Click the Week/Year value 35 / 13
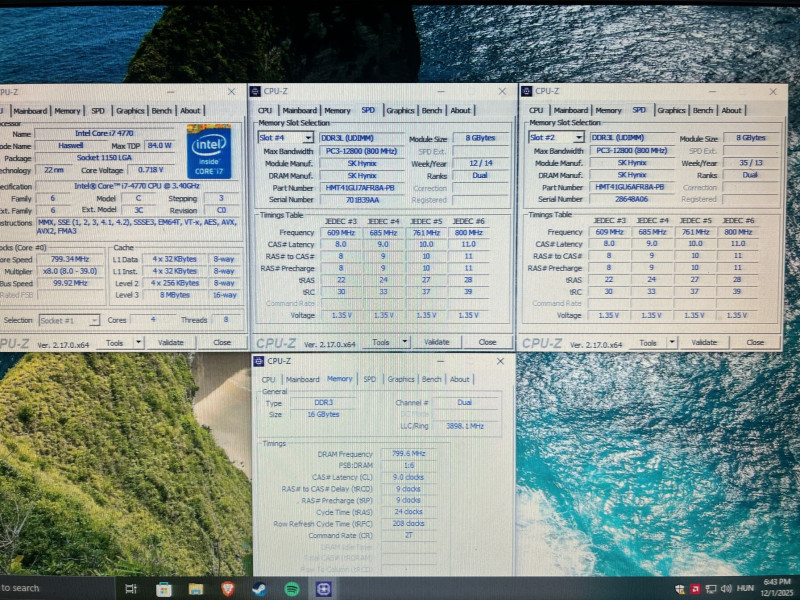This screenshot has height=600, width=800. click(x=751, y=163)
